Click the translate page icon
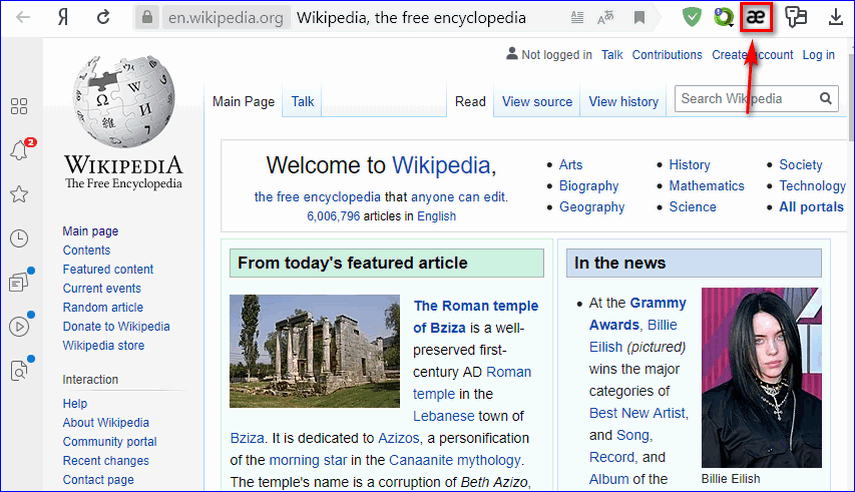The width and height of the screenshot is (855, 492). click(606, 18)
